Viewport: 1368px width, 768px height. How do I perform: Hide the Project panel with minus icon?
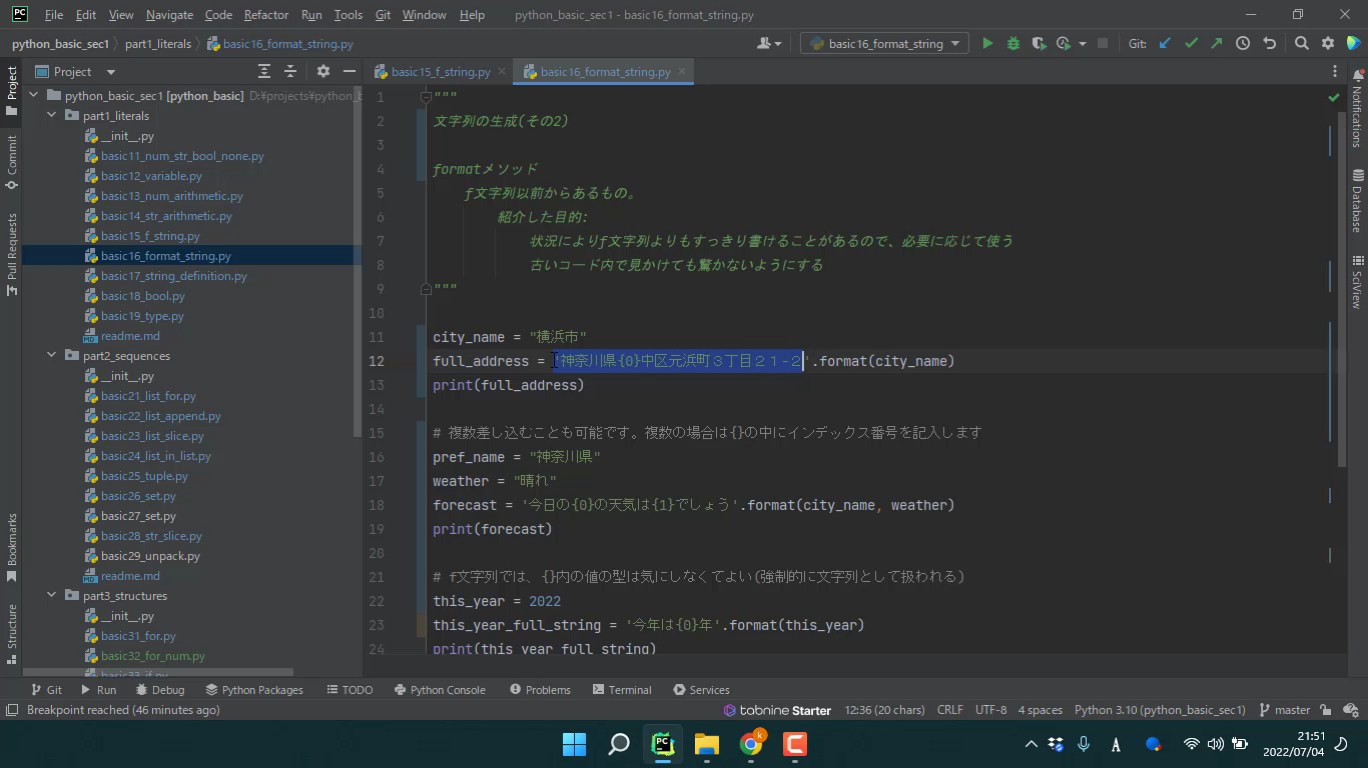coord(349,71)
